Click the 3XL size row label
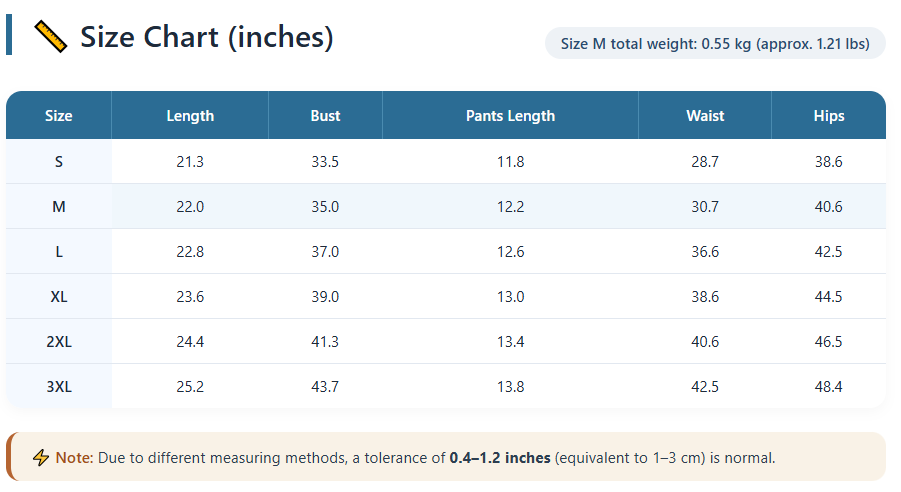Viewport: 901px width, 492px height. 59,387
